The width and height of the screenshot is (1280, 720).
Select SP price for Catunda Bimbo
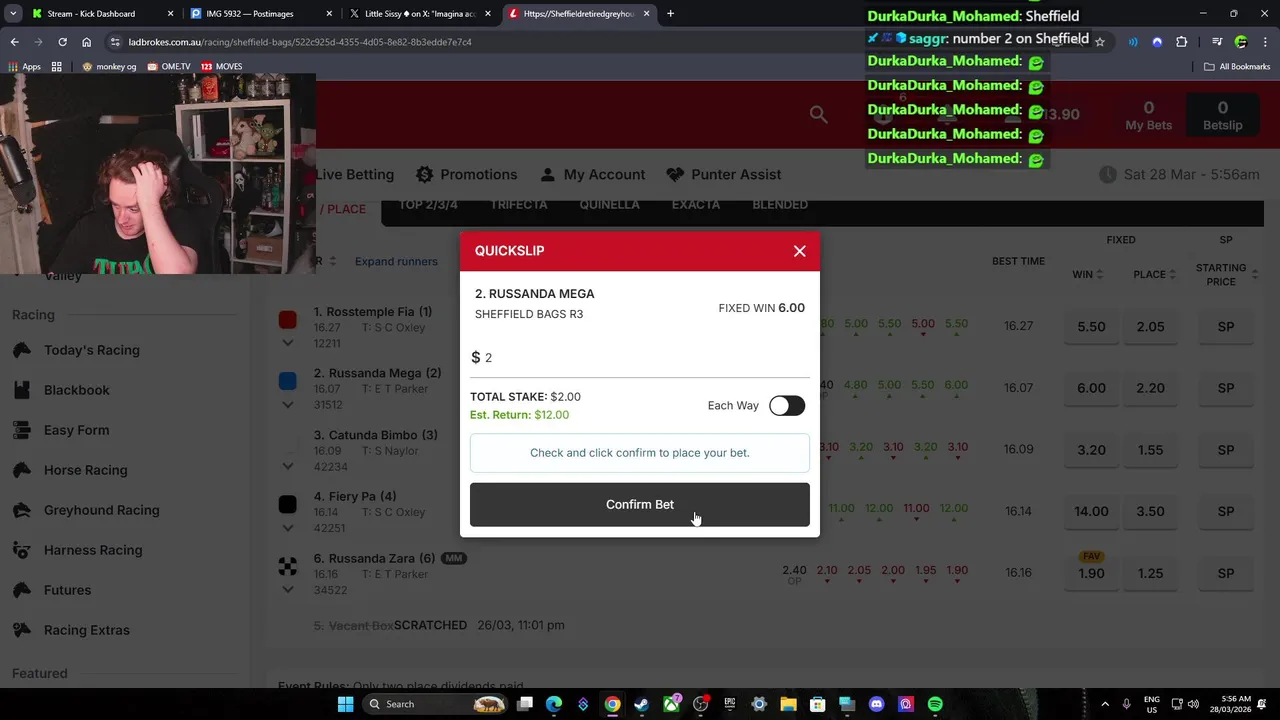[1226, 450]
